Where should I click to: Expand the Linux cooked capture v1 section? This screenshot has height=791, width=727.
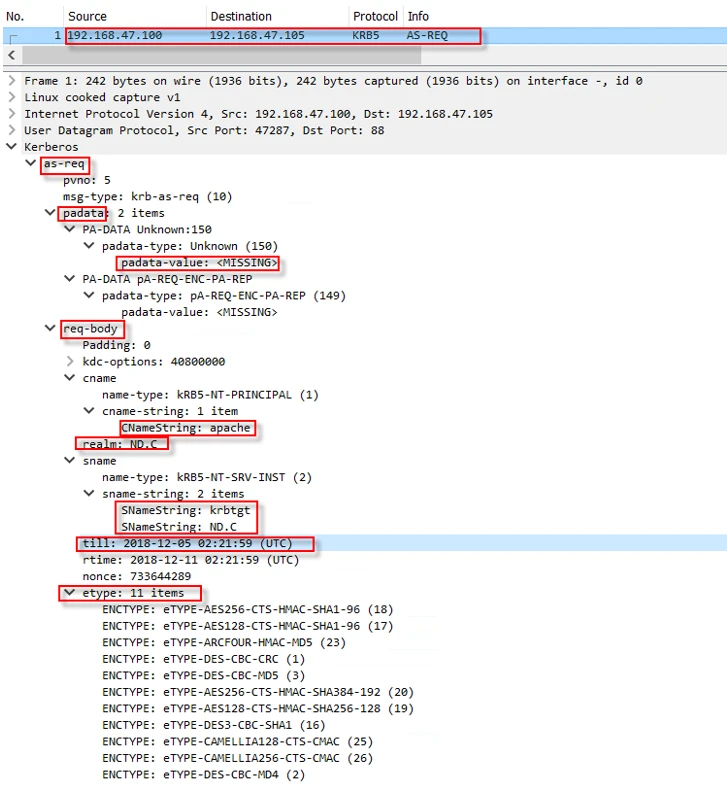point(11,97)
